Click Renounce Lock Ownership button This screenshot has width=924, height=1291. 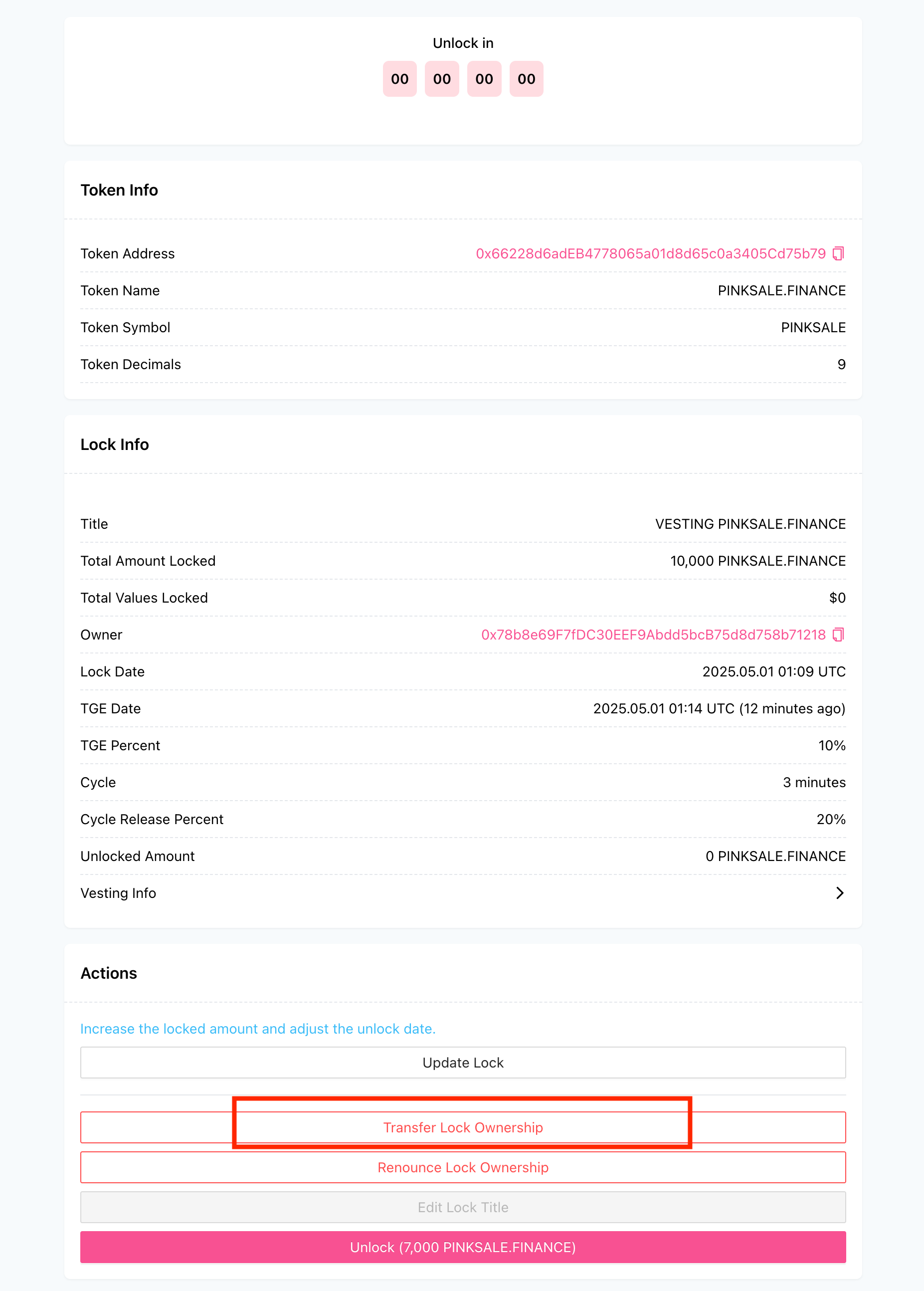(463, 1167)
